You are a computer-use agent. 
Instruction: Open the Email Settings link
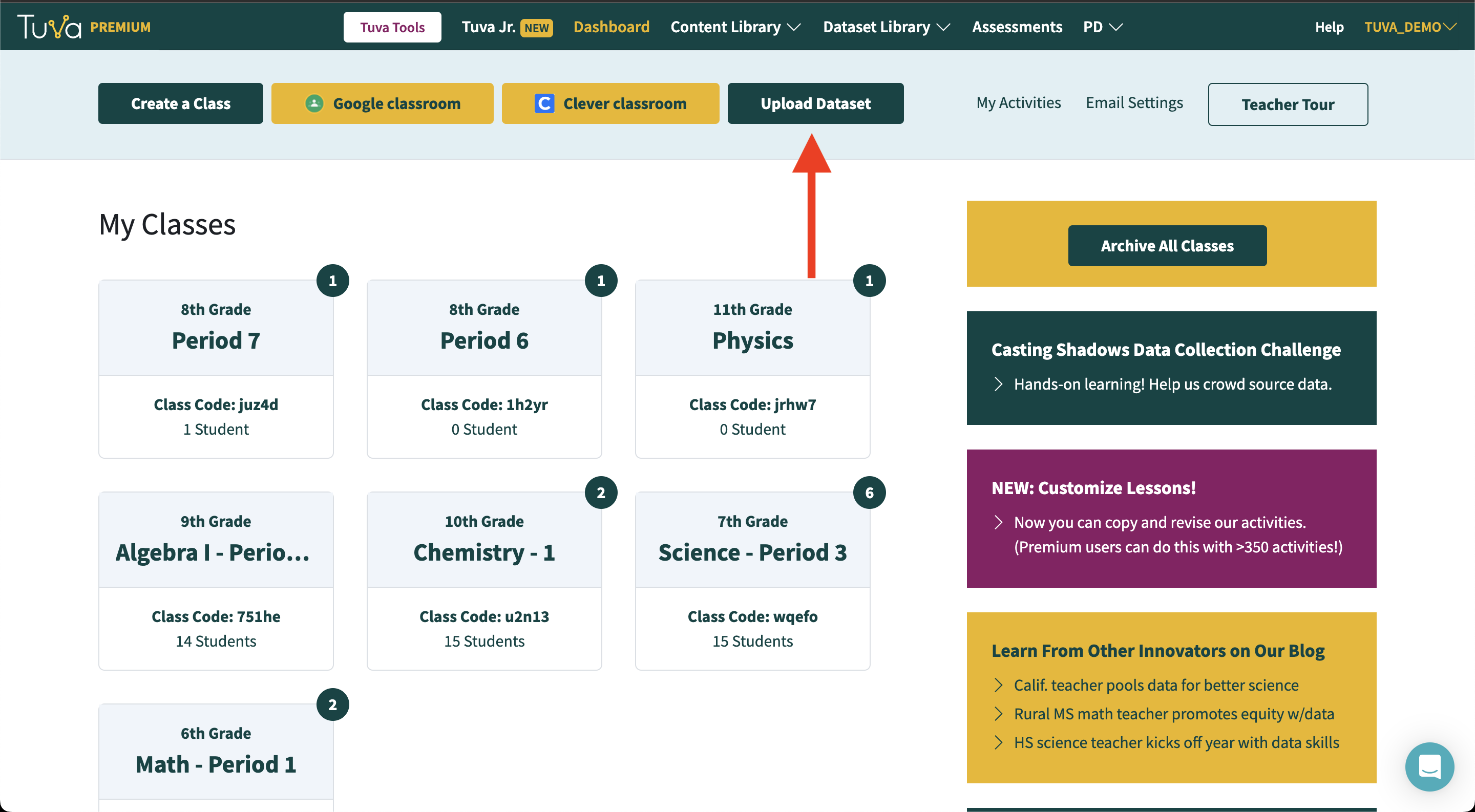[x=1134, y=103]
